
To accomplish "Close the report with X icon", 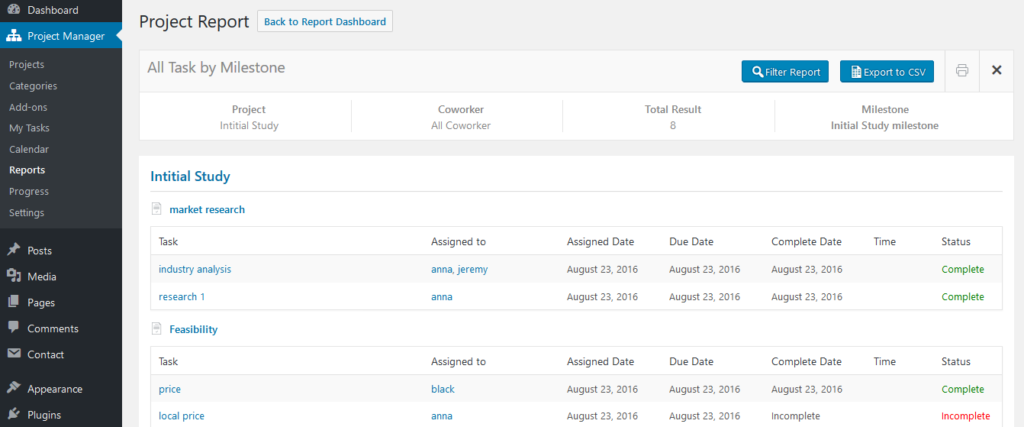I will click(x=997, y=71).
